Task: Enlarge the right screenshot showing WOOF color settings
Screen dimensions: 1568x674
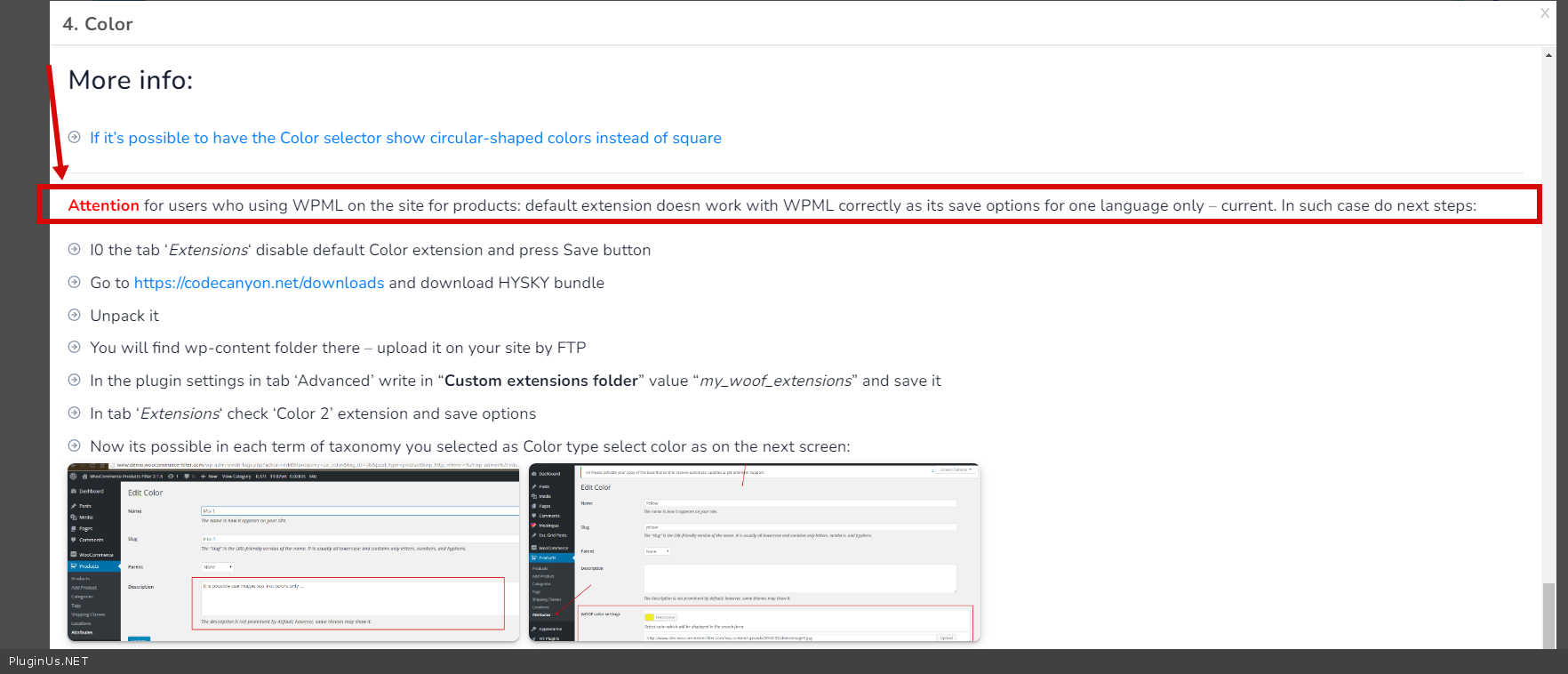Action: (754, 552)
